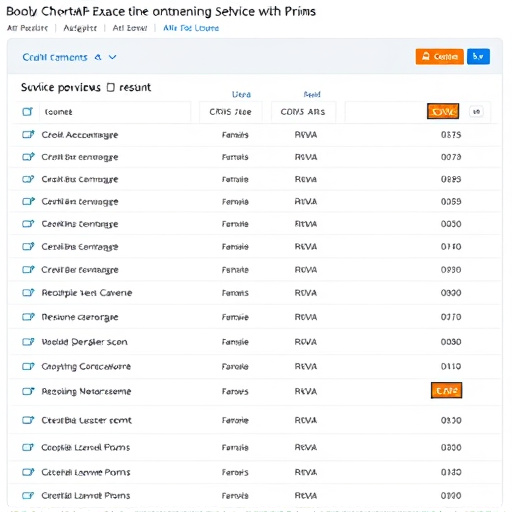Select the Cteehal Larwve Pams row name
This screenshot has height=512, width=512.
86,472
